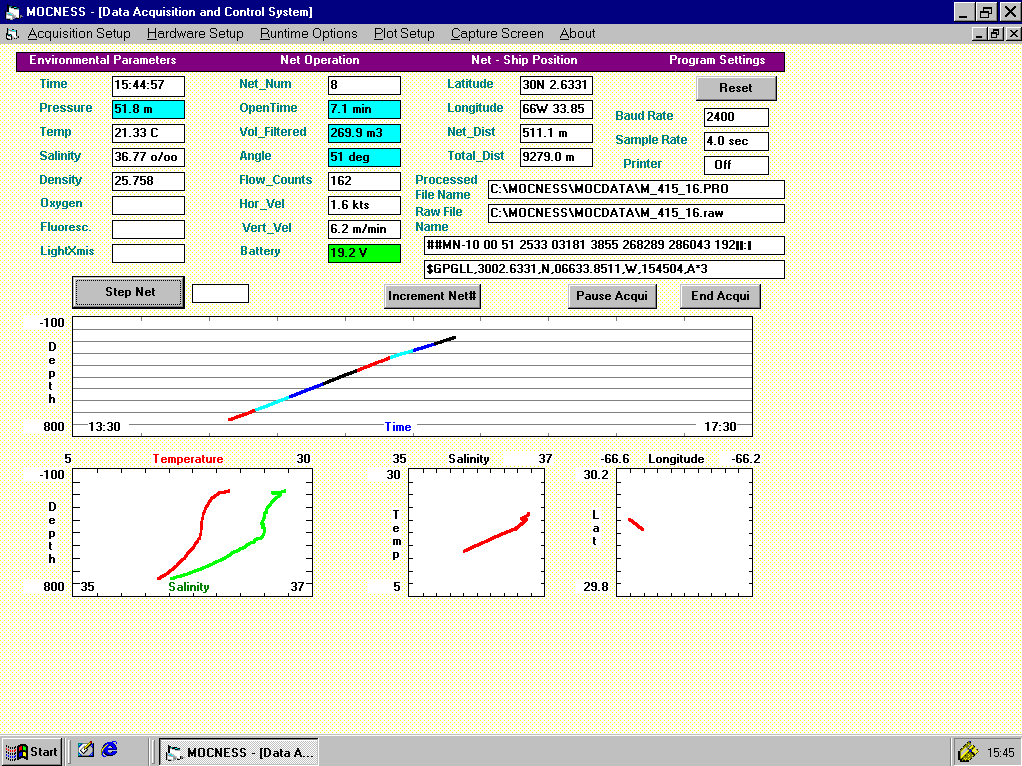
Task: Open the Windows Start menu
Action: 31,751
